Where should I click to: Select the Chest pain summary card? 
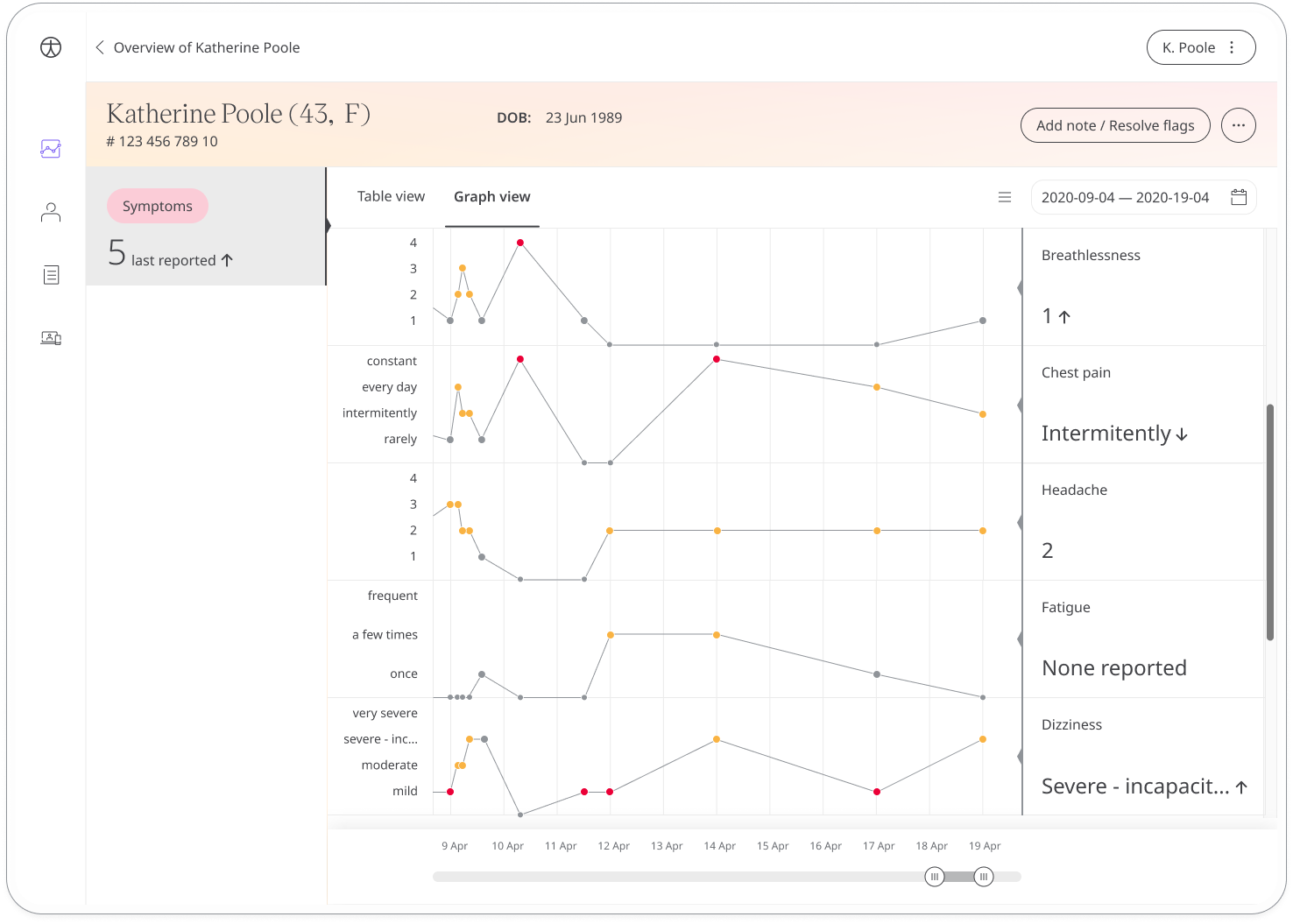click(1143, 405)
